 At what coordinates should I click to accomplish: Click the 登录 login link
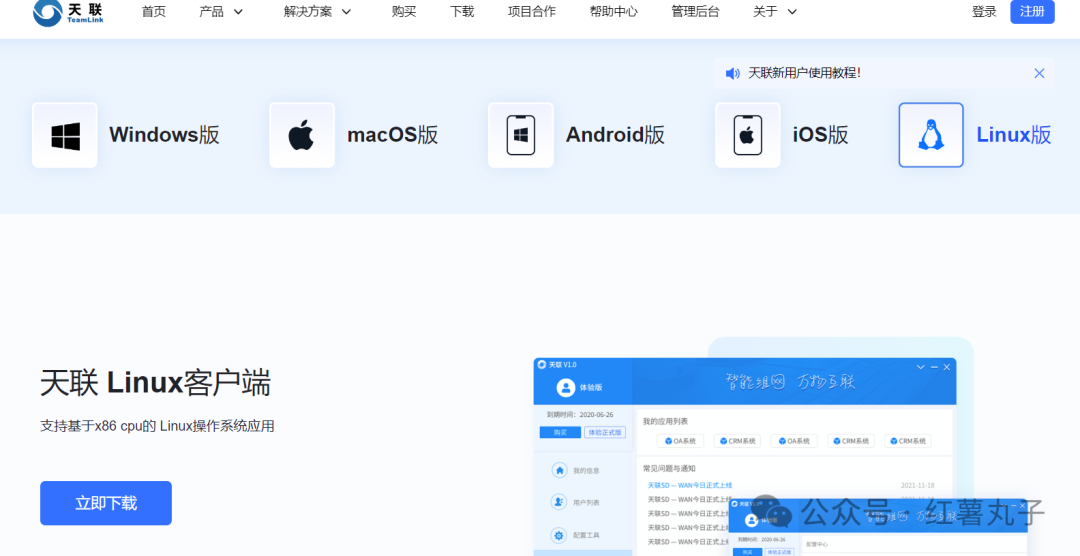984,12
